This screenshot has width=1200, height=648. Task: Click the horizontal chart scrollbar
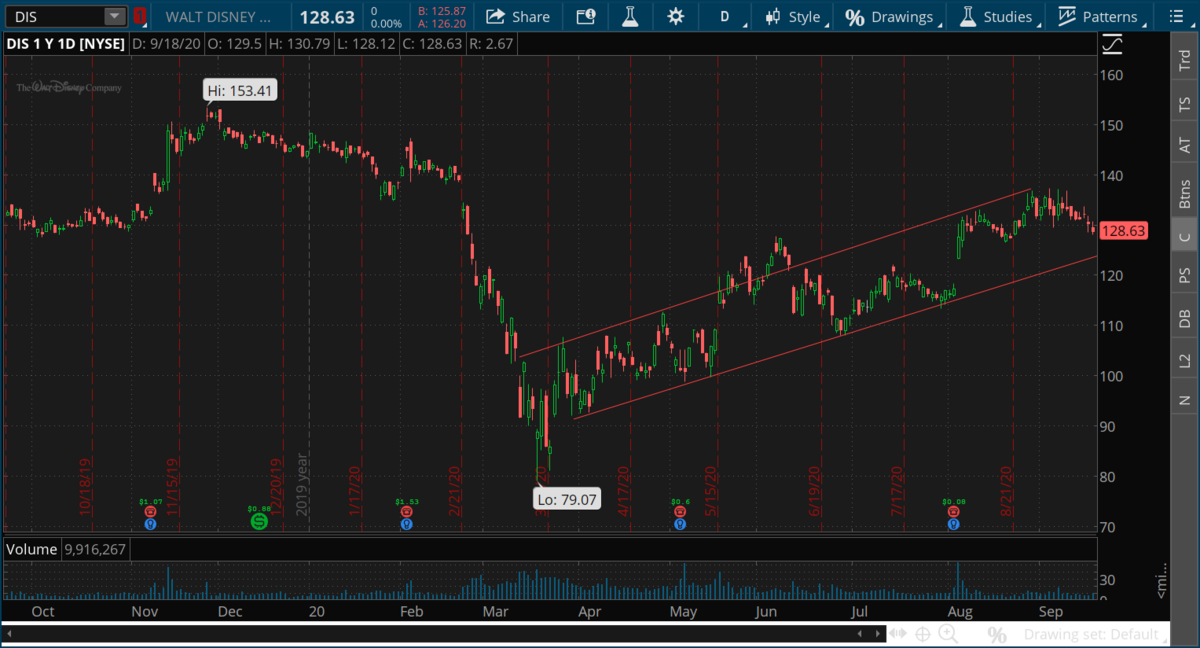pos(445,633)
